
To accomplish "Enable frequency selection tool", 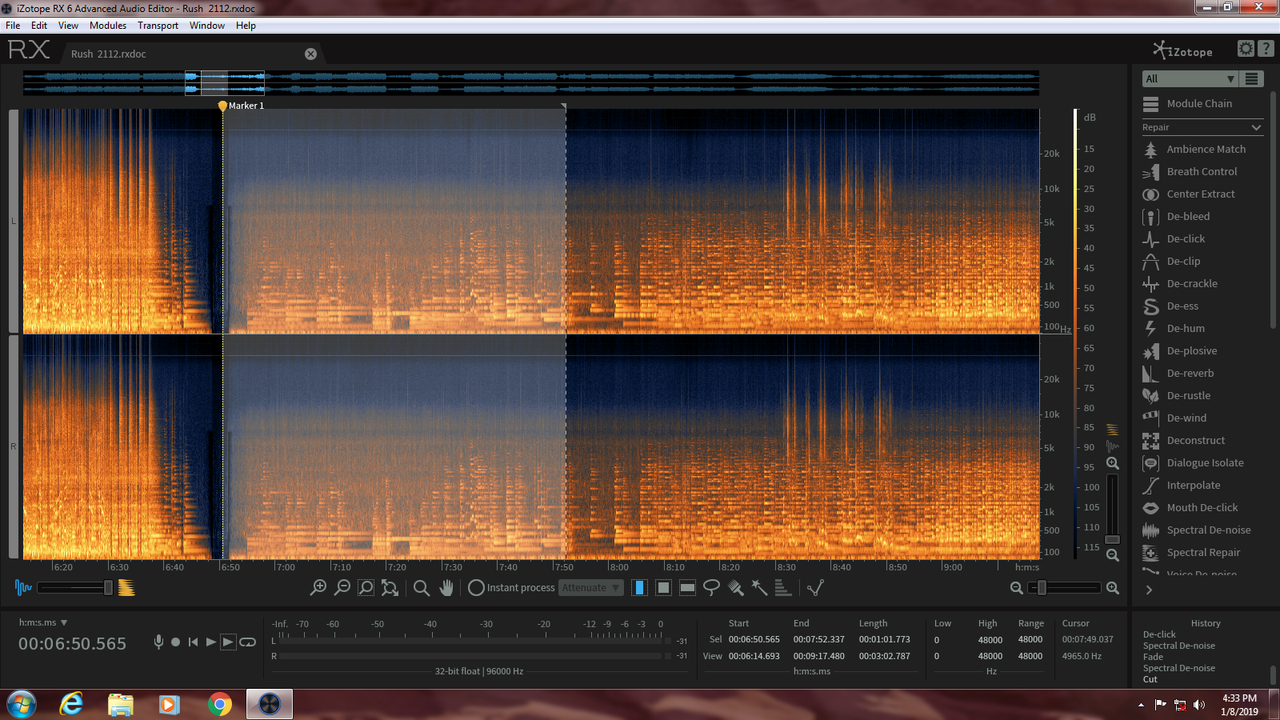I will 687,588.
